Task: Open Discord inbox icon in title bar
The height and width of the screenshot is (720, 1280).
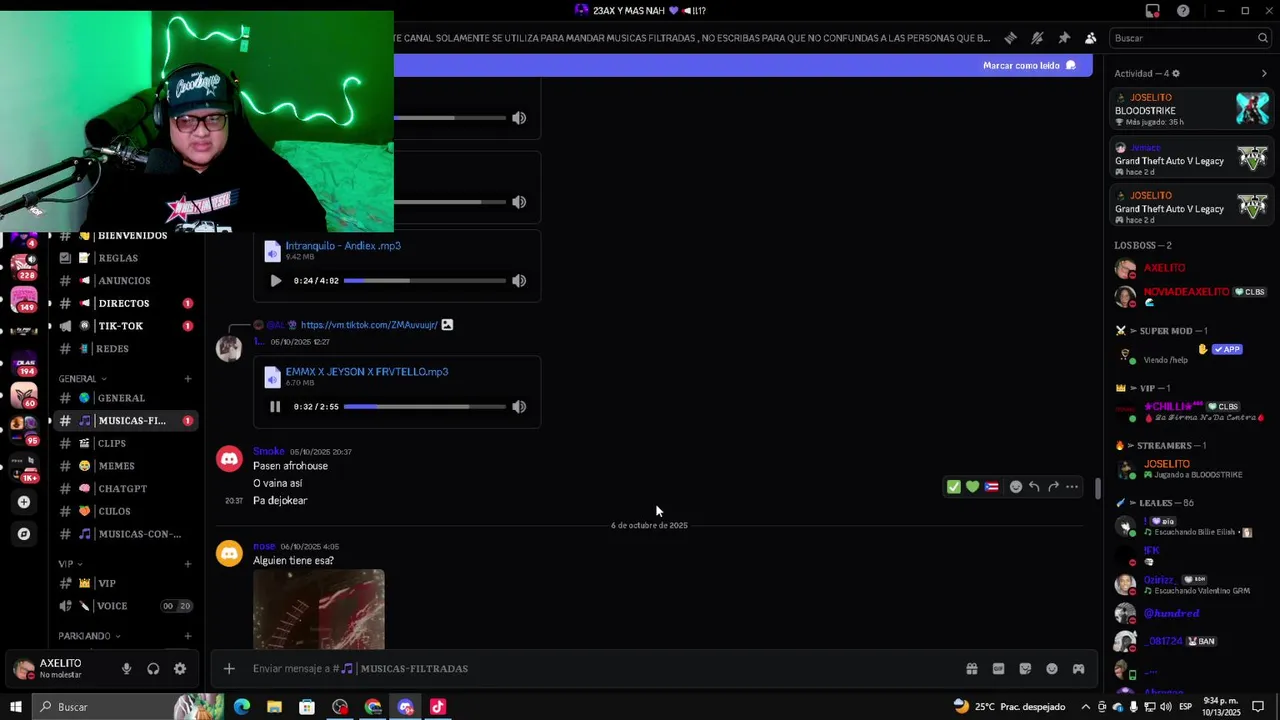Action: (1153, 11)
